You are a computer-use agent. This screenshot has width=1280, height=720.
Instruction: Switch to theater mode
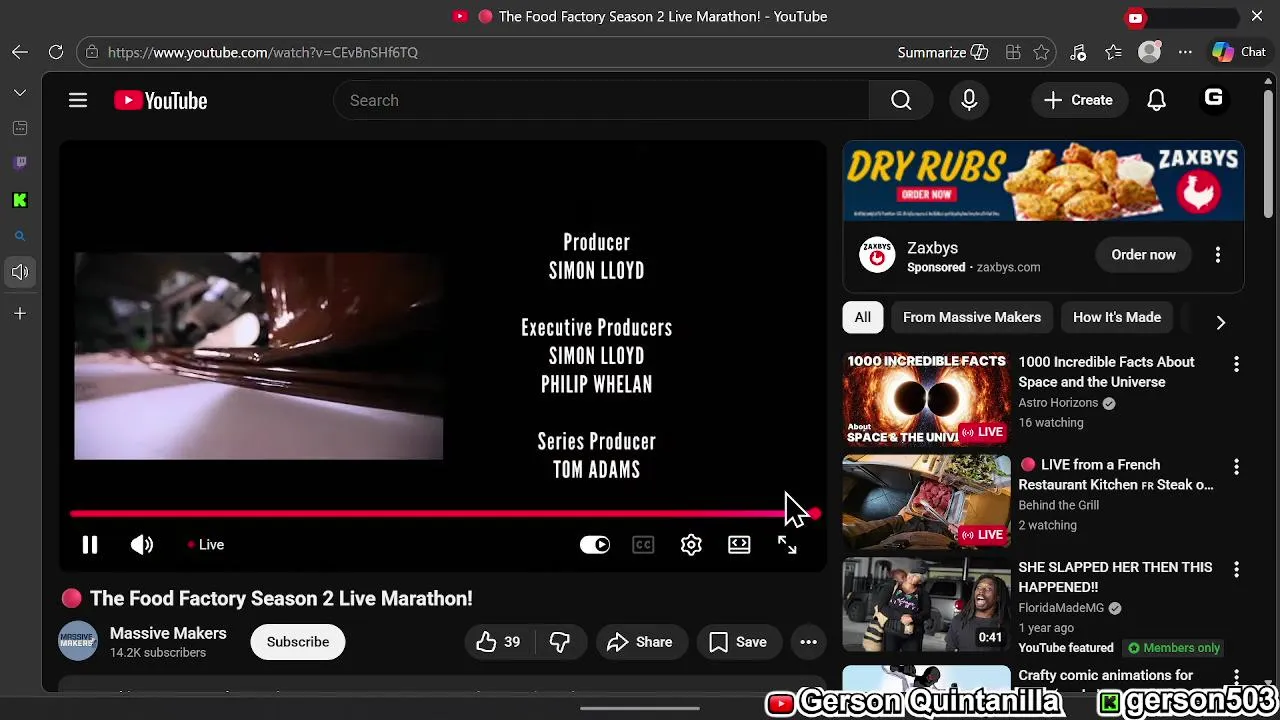739,545
